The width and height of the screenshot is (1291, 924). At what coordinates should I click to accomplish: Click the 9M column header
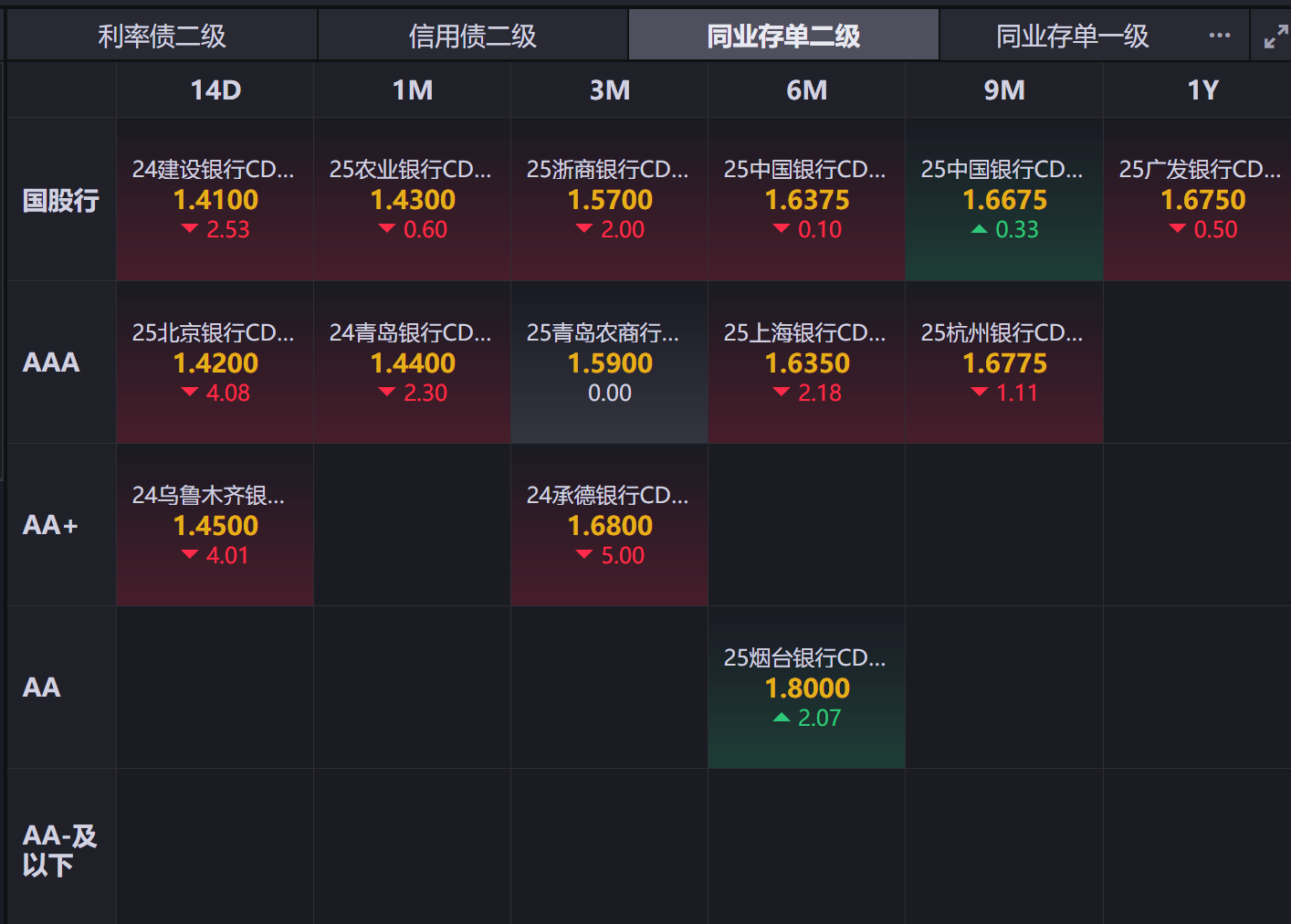[1004, 90]
